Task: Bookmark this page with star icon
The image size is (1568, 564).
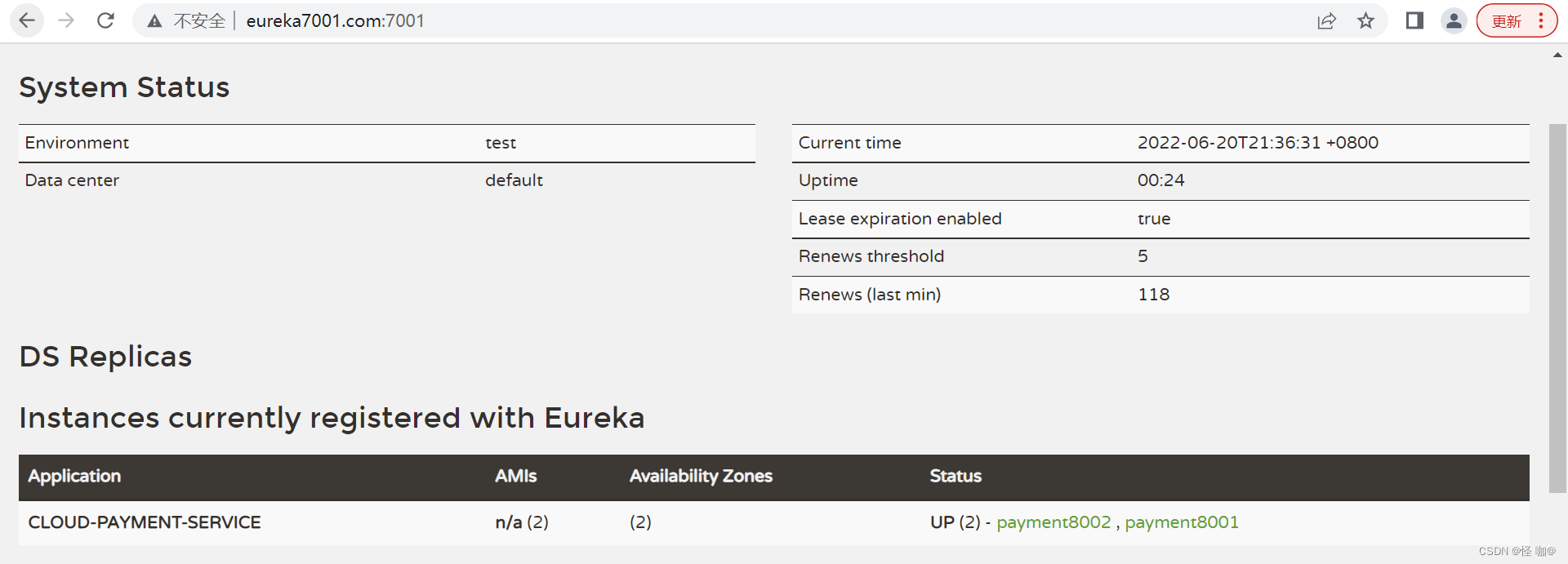Action: [x=1365, y=21]
